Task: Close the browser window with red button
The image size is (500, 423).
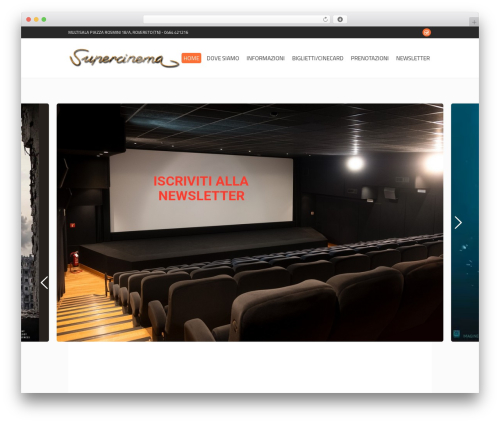Action: click(x=29, y=20)
